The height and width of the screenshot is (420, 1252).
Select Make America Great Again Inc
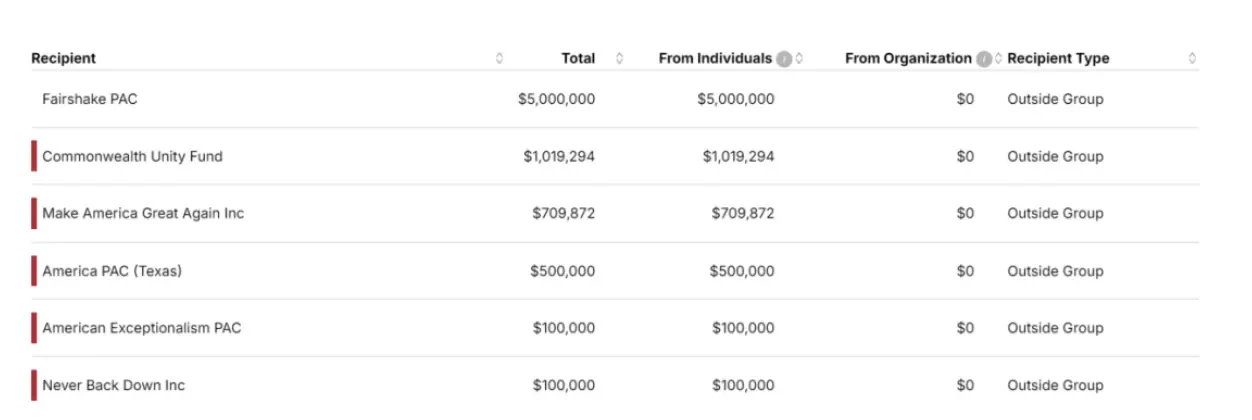[x=143, y=213]
